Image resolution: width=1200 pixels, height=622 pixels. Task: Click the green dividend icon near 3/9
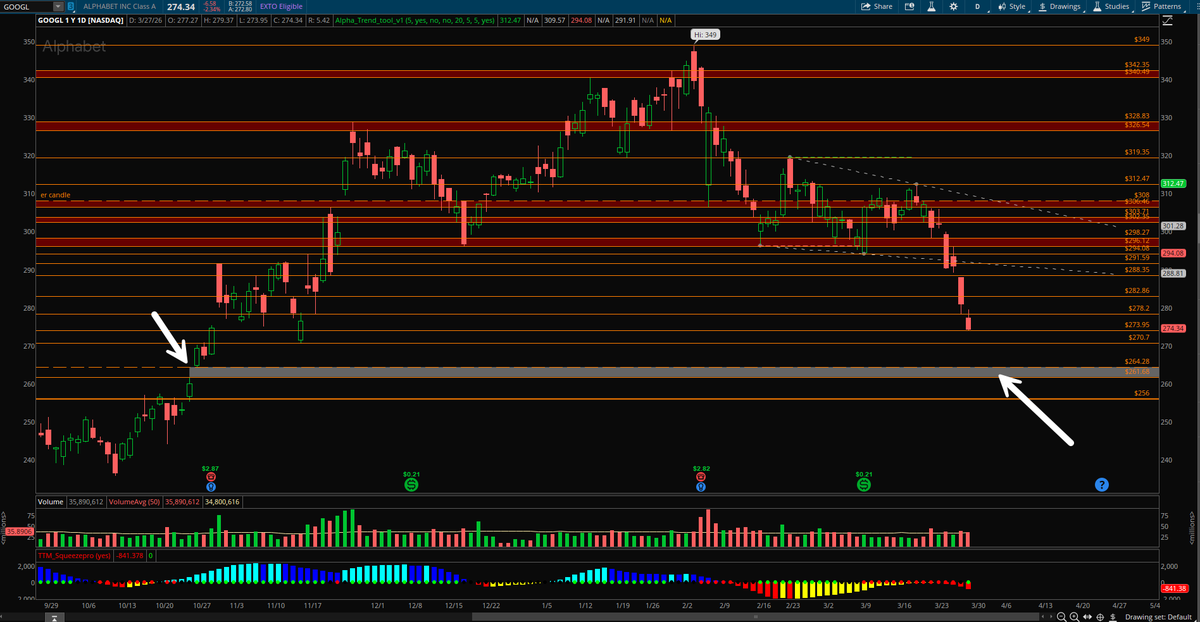click(x=864, y=484)
